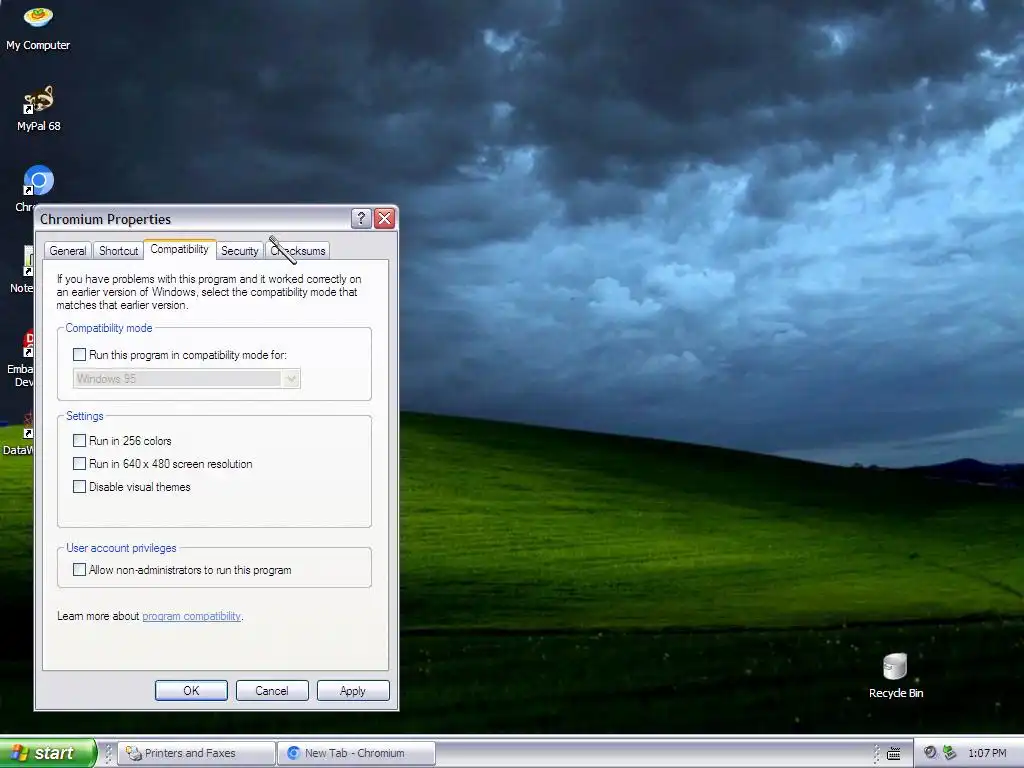Select the Chromium desktop shortcut icon

pyautogui.click(x=38, y=181)
